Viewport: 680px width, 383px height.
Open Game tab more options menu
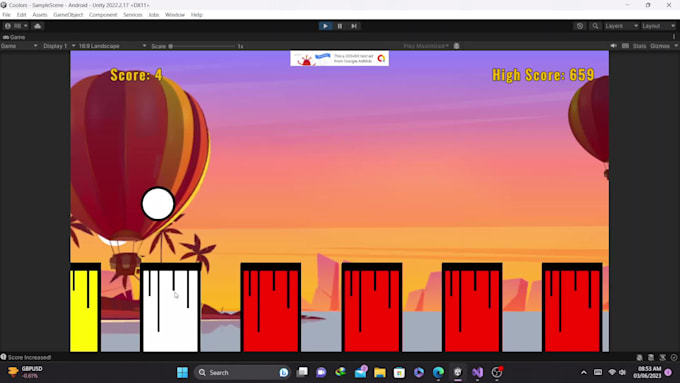tap(674, 37)
